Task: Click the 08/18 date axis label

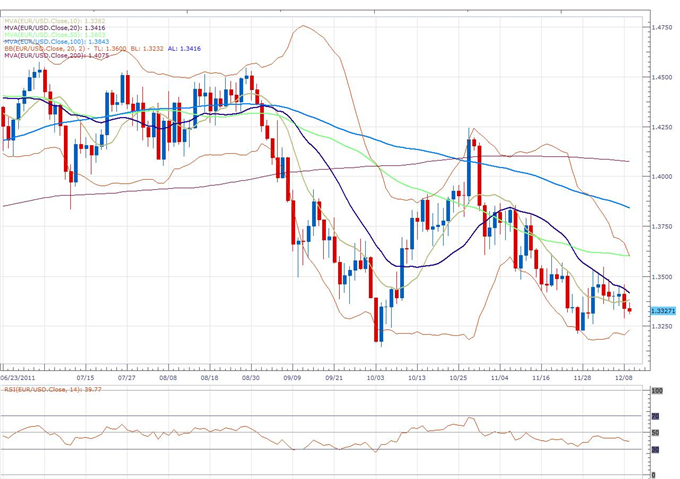Action: click(x=209, y=378)
